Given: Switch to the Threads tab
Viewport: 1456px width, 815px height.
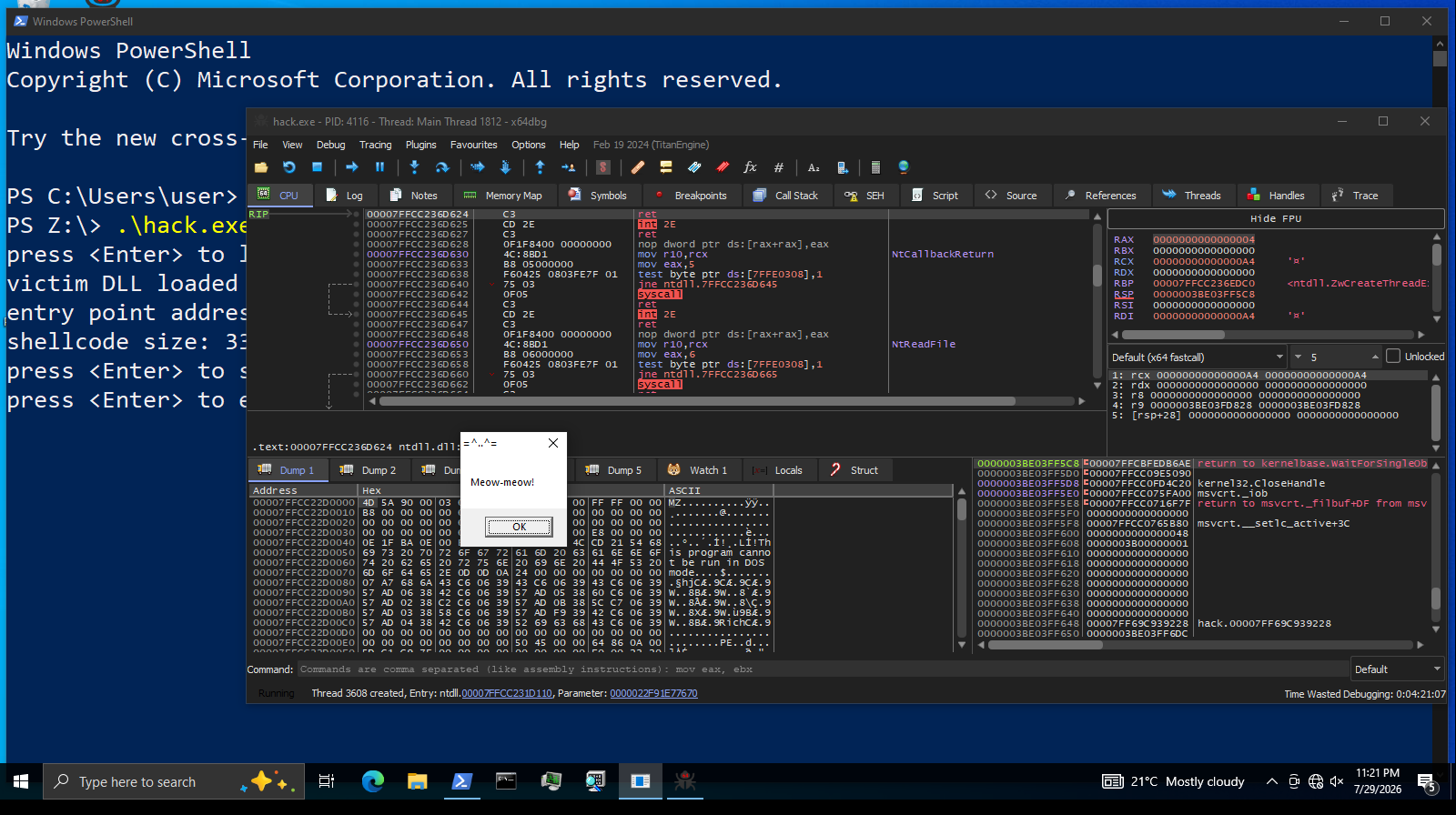Looking at the screenshot, I should coord(1192,196).
